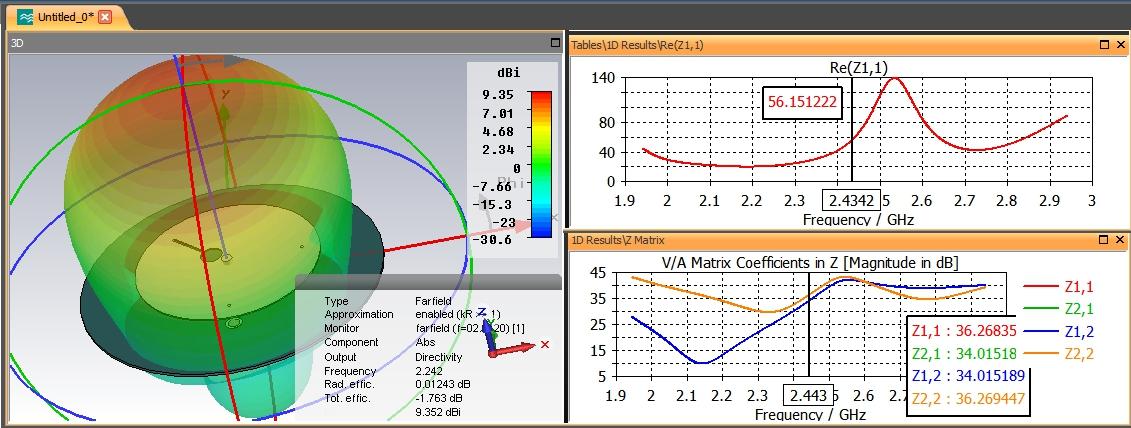
Task: Click Frequency / GHz label of Z Matrix plot
Action: coord(810,414)
